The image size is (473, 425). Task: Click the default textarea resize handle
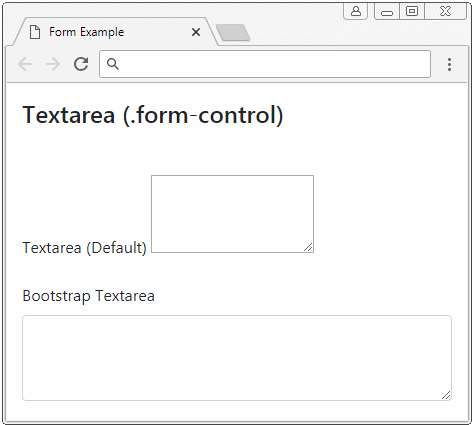coord(308,247)
